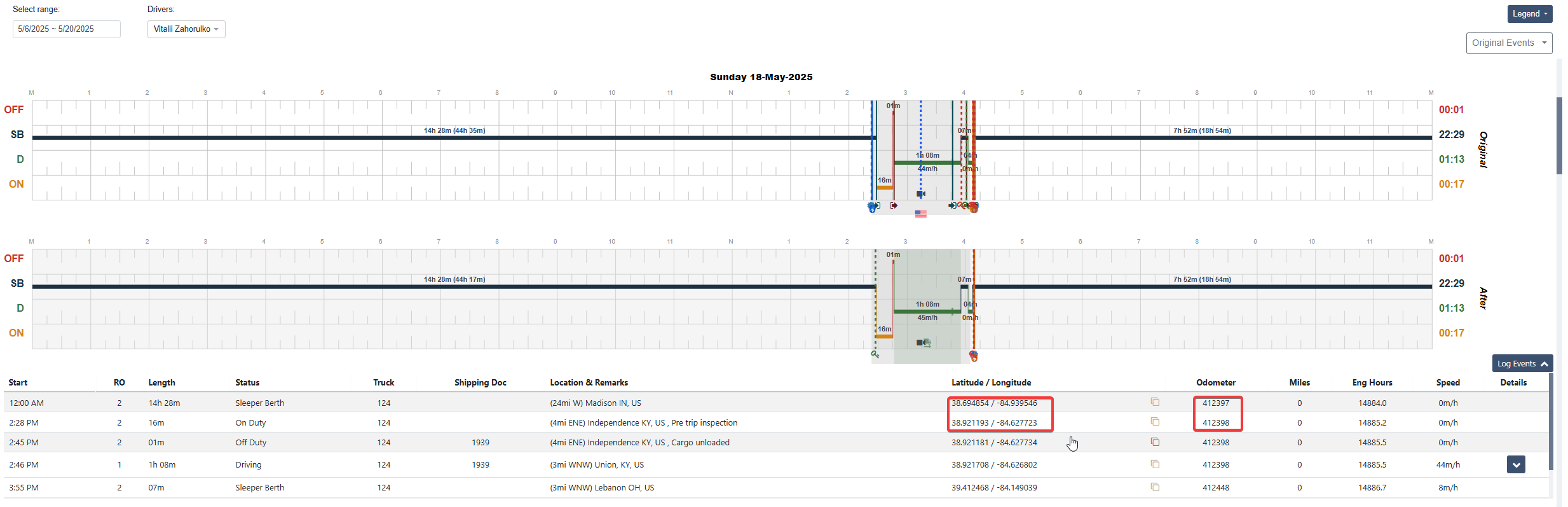Click the 7h 52m Sleeper Berth segment in the After graph
The height and width of the screenshot is (507, 1568).
click(x=1203, y=286)
